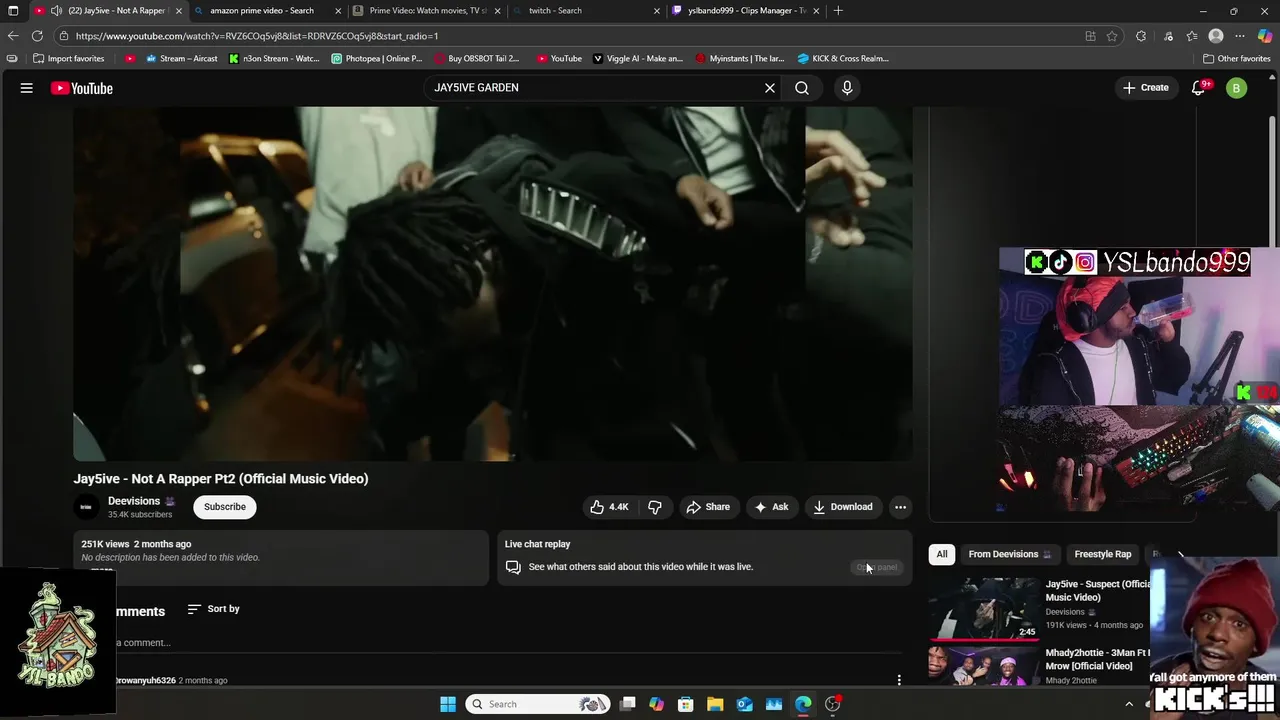The width and height of the screenshot is (1280, 720).
Task: Share the Not A Rapper Pt2 video
Action: [708, 507]
